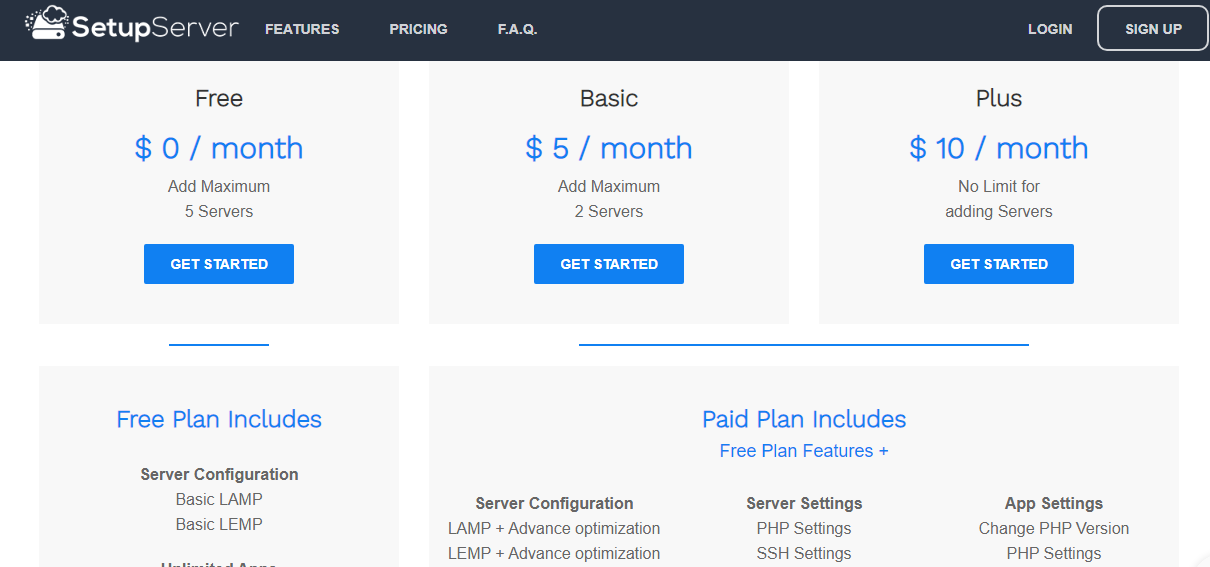Click the Paid Plan Includes heading
1210x567 pixels.
click(x=804, y=419)
